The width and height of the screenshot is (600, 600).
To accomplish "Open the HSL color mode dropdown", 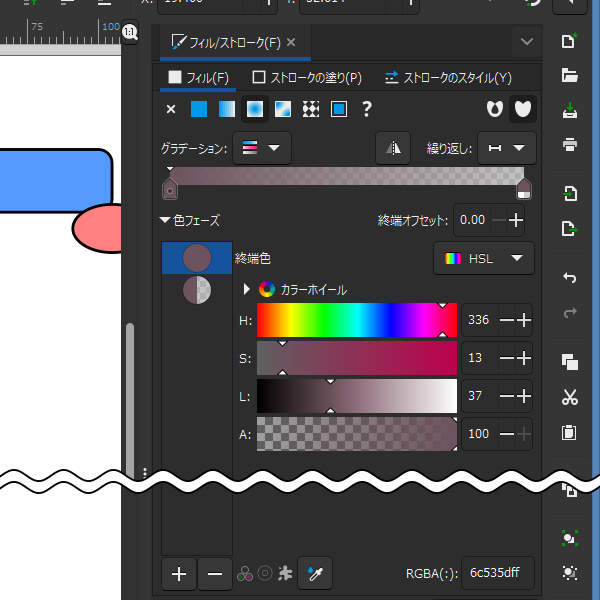I will [x=484, y=258].
